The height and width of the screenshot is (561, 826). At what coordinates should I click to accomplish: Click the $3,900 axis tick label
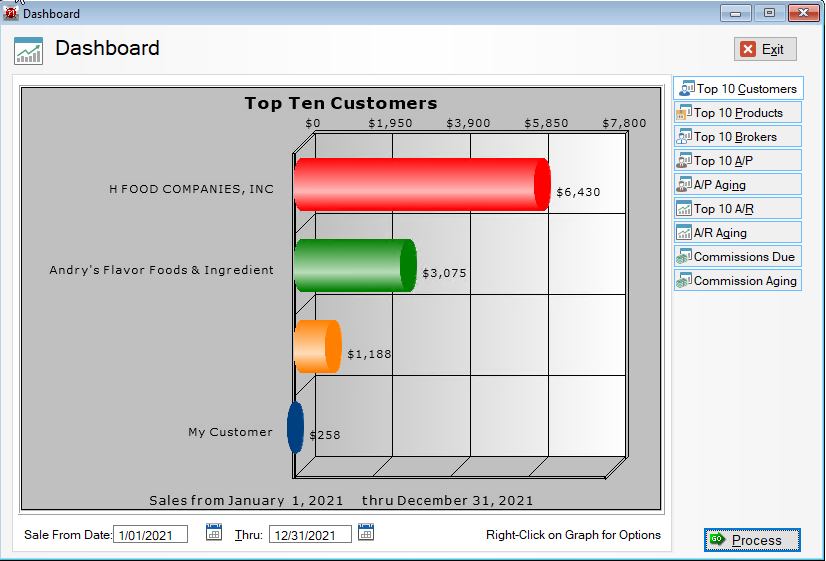(468, 123)
